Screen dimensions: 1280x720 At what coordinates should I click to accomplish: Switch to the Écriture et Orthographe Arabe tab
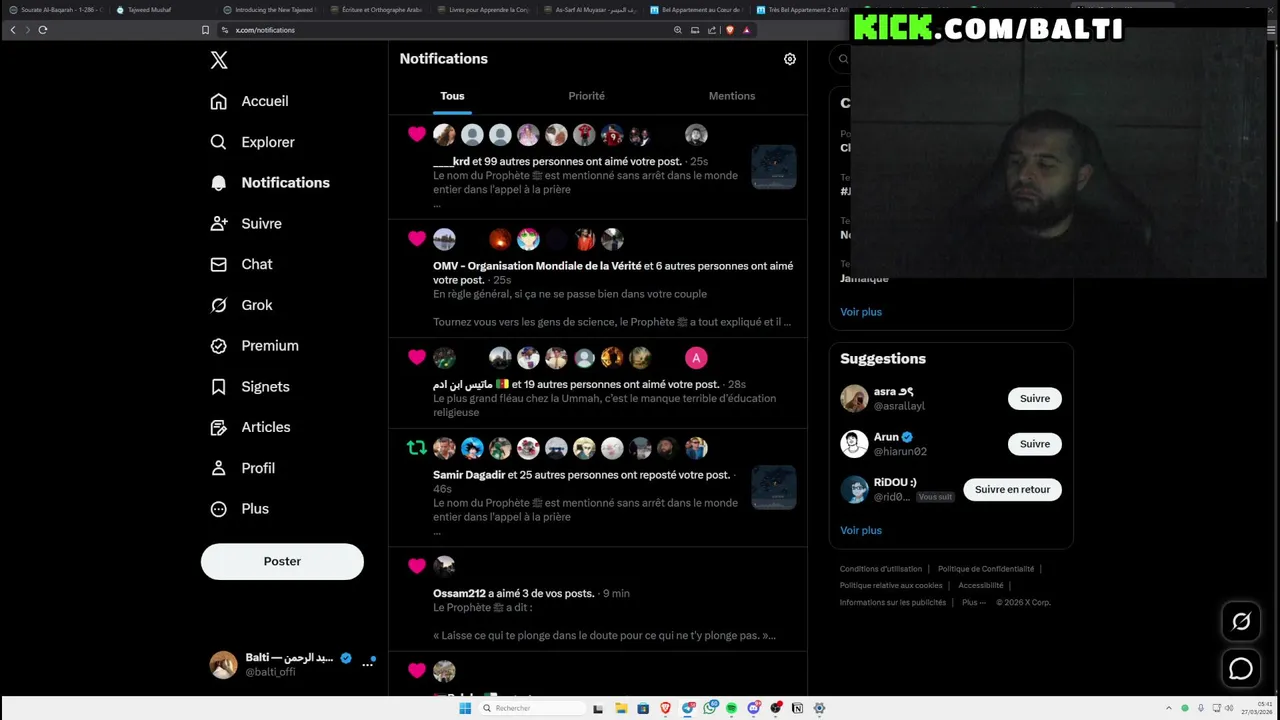[375, 10]
